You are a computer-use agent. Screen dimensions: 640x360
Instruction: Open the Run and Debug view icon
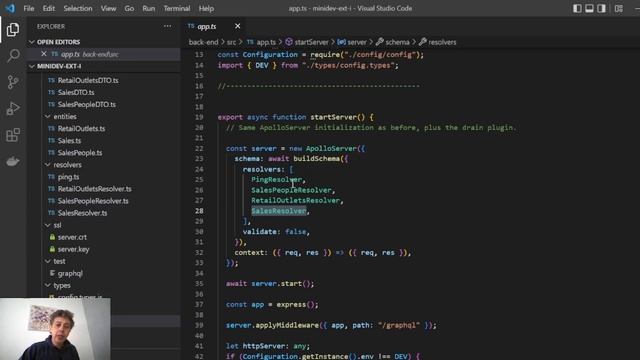click(x=13, y=109)
